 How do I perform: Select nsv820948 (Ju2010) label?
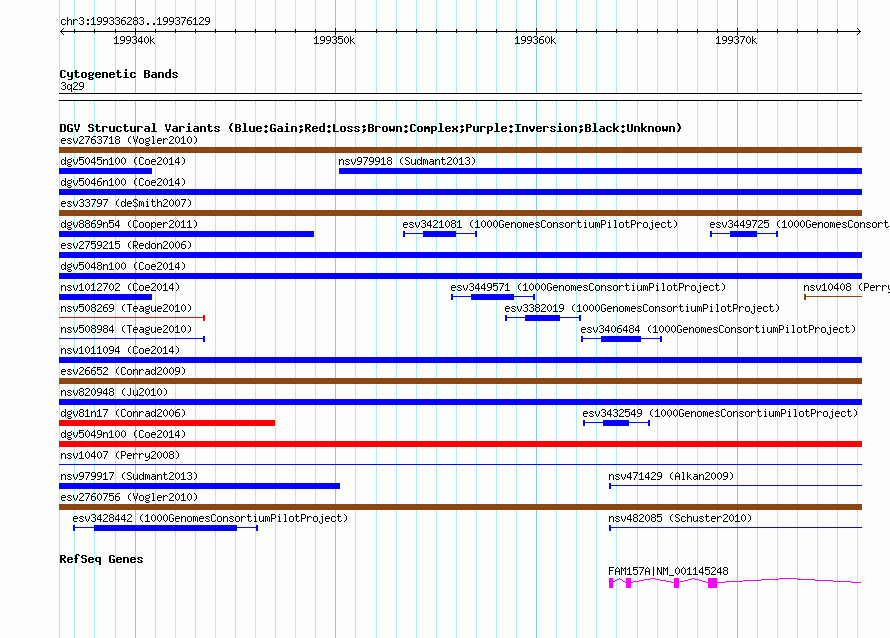tap(114, 392)
